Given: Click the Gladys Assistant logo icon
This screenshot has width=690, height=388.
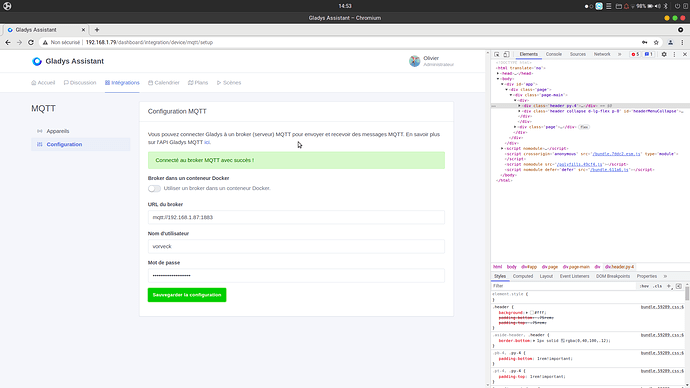Looking at the screenshot, I should tap(37, 62).
